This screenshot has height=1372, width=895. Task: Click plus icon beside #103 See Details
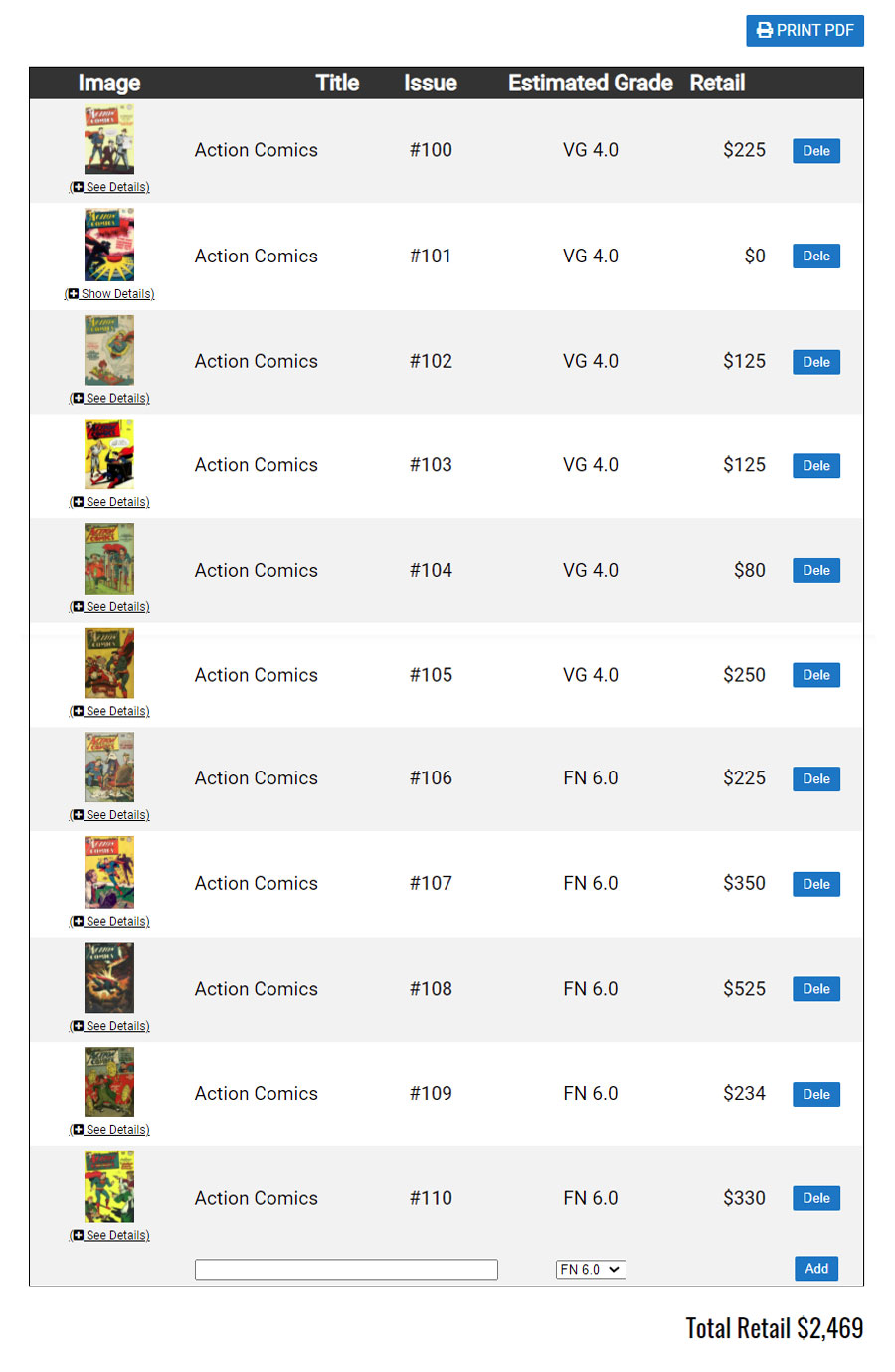point(78,502)
